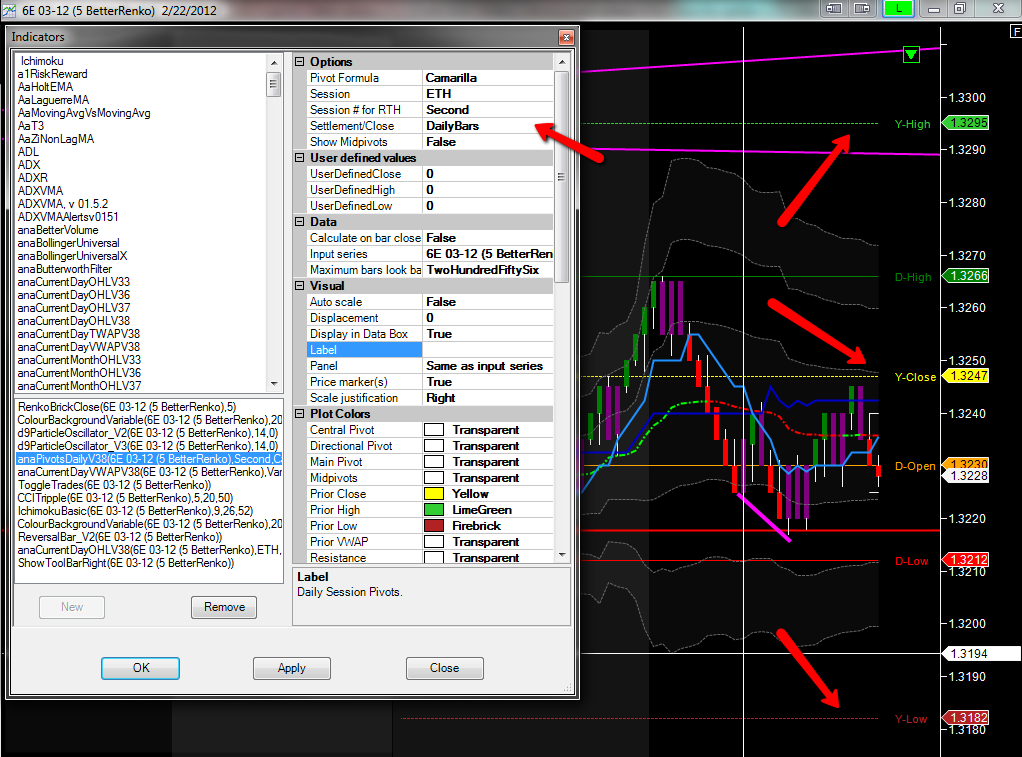Select AaLaguerreMA in indicator list

tap(53, 100)
